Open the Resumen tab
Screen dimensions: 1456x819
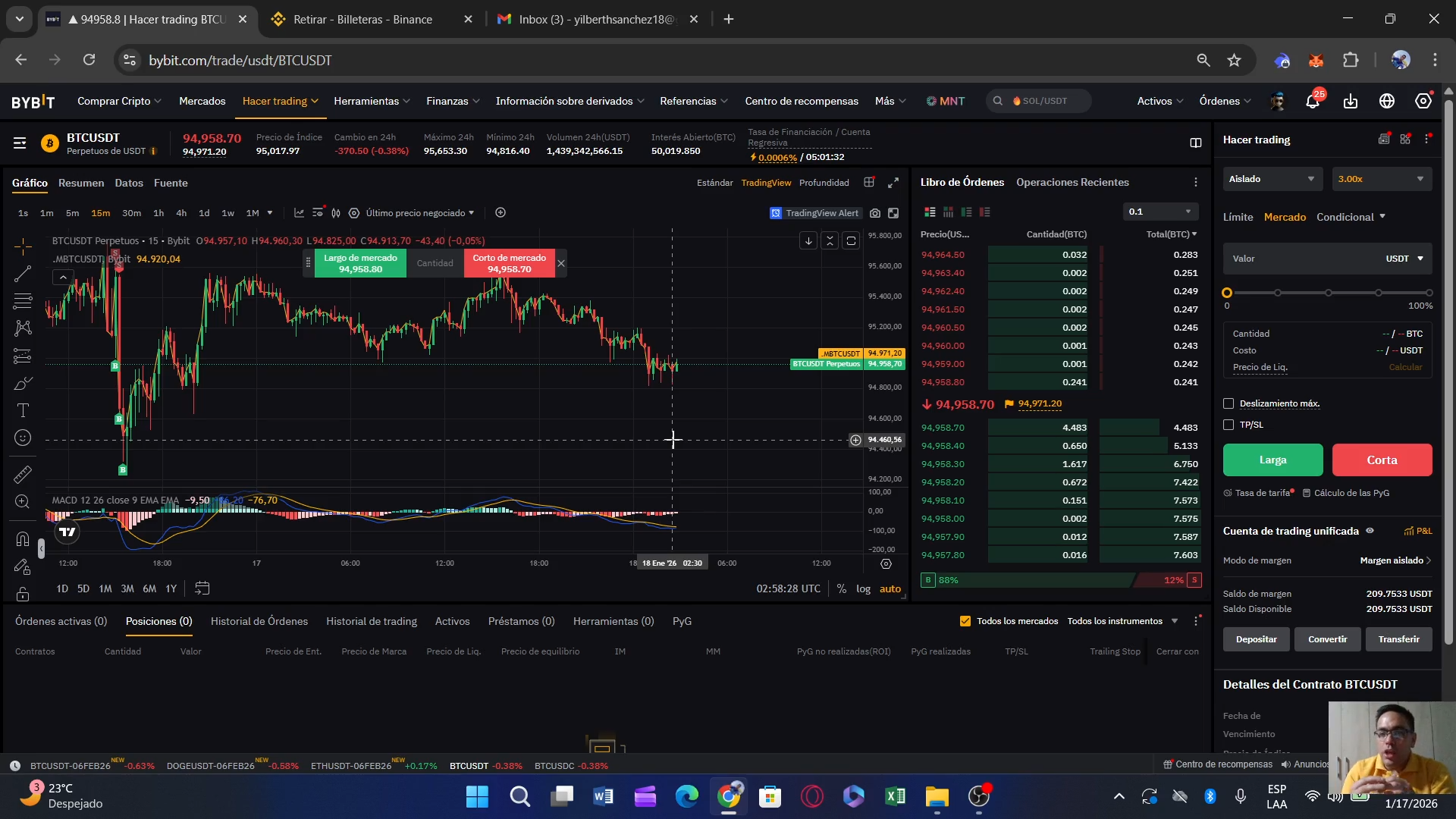(x=81, y=184)
